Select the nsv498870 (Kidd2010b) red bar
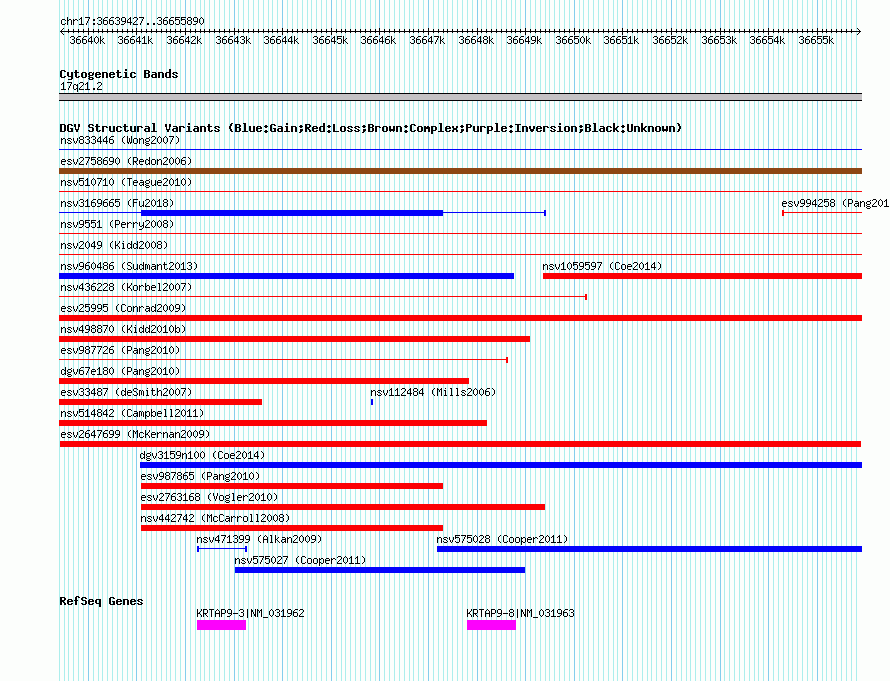The height and width of the screenshot is (681, 890). [x=295, y=339]
